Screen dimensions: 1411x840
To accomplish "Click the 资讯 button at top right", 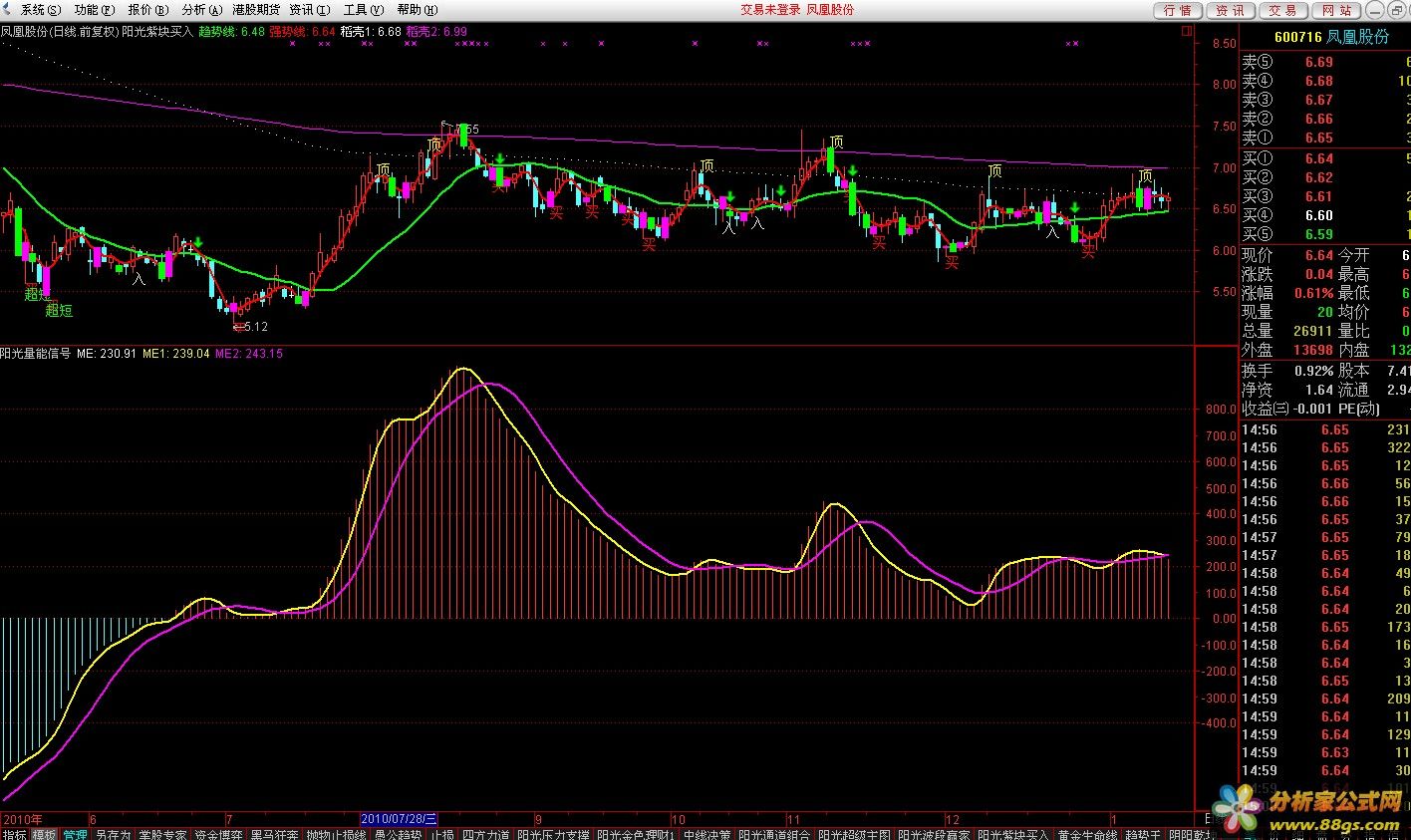I will coord(1231,10).
